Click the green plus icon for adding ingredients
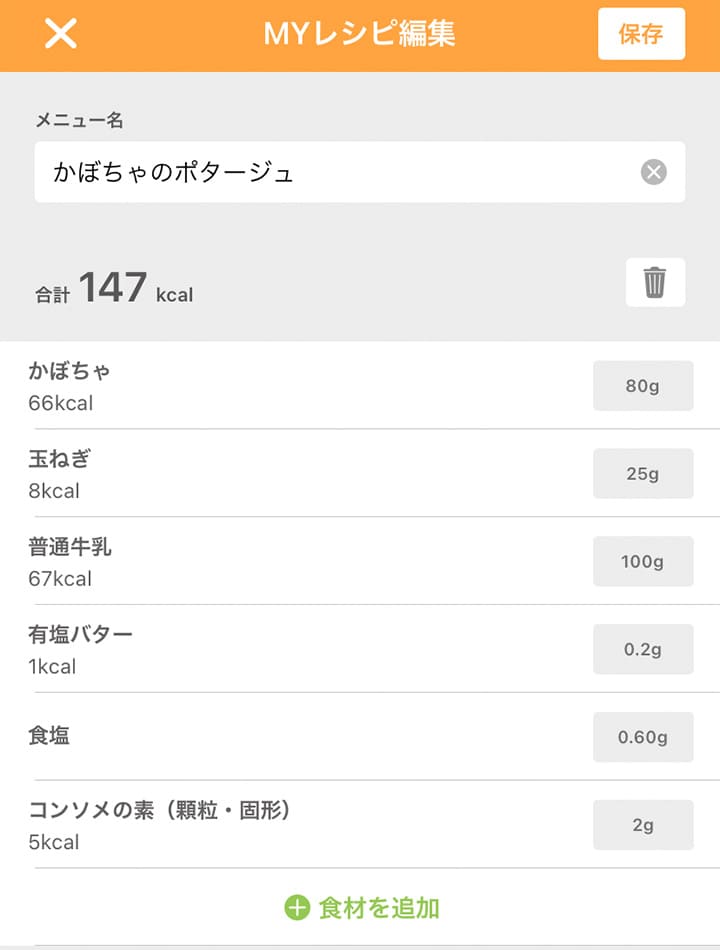This screenshot has width=720, height=950. [297, 908]
